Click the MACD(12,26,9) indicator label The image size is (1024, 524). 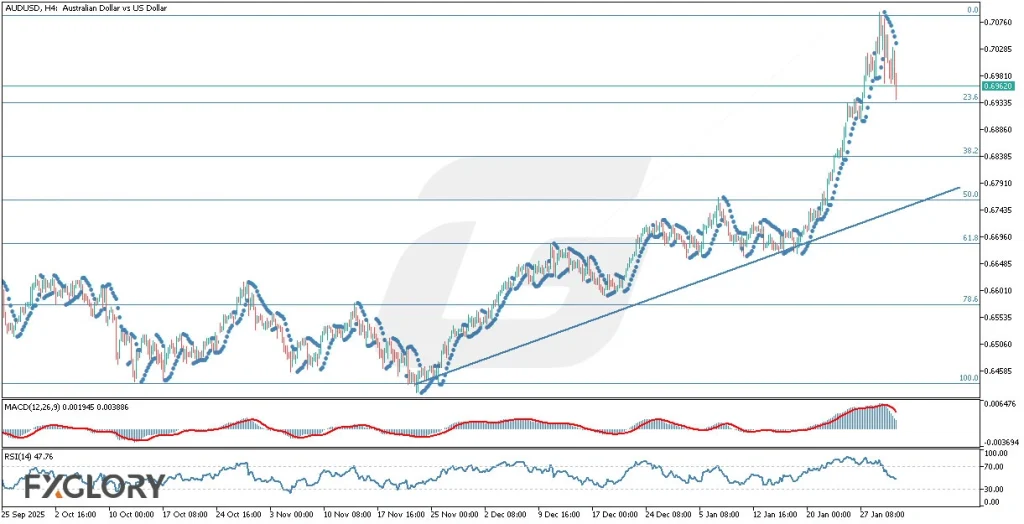[x=66, y=406]
